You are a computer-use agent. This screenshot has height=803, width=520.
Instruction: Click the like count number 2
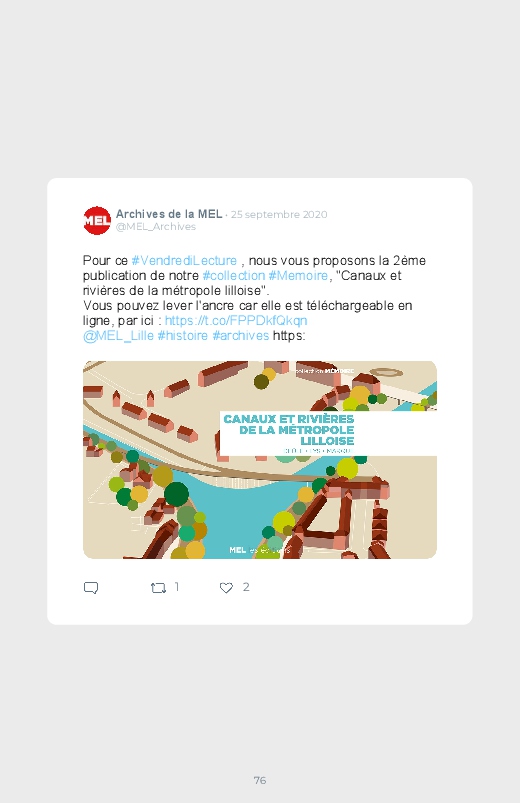tap(246, 587)
